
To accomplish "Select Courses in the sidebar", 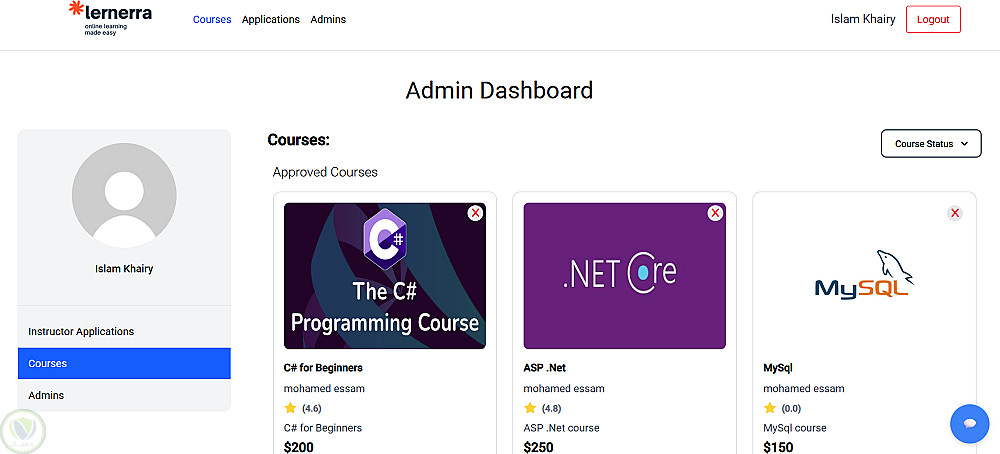I will [x=124, y=363].
